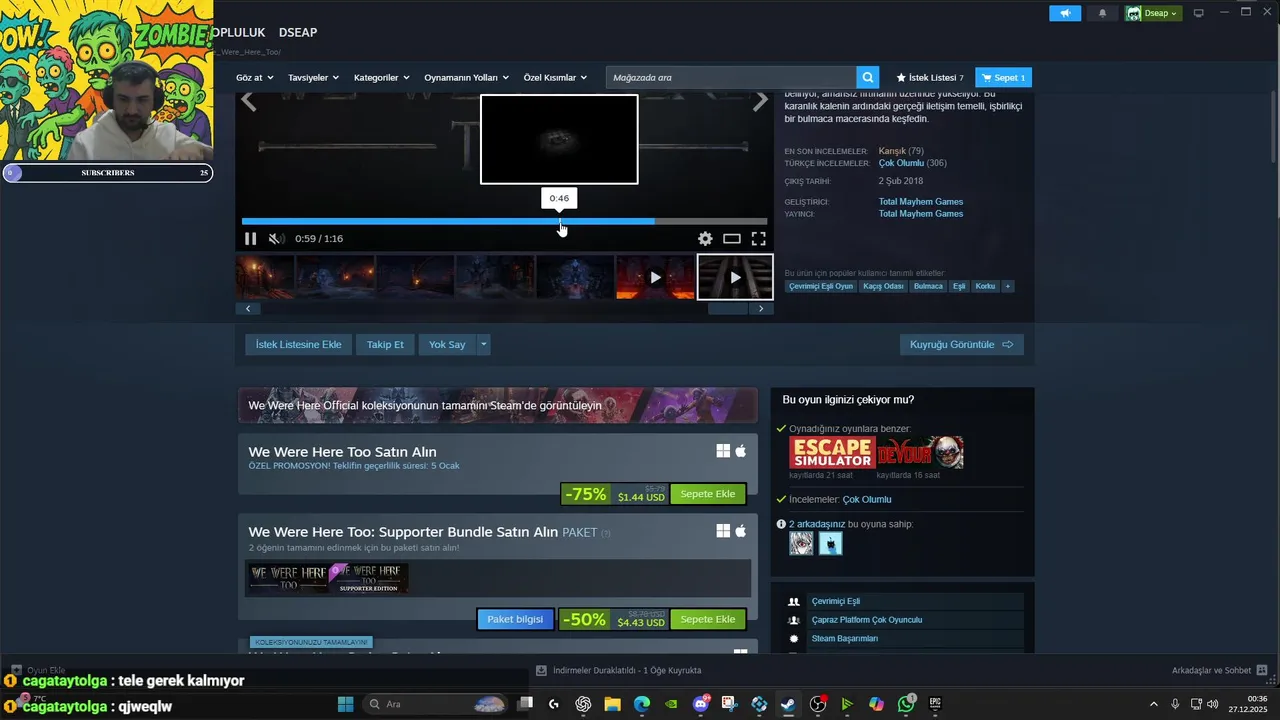1280x720 pixels.
Task: Toggle theater mode on the trailer
Action: pos(732,238)
